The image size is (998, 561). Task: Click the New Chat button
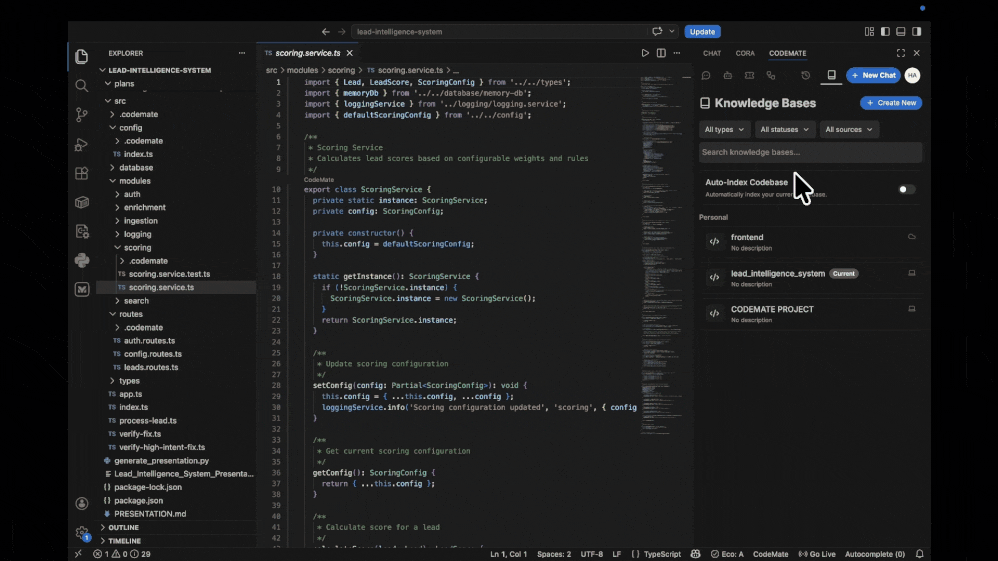click(873, 75)
